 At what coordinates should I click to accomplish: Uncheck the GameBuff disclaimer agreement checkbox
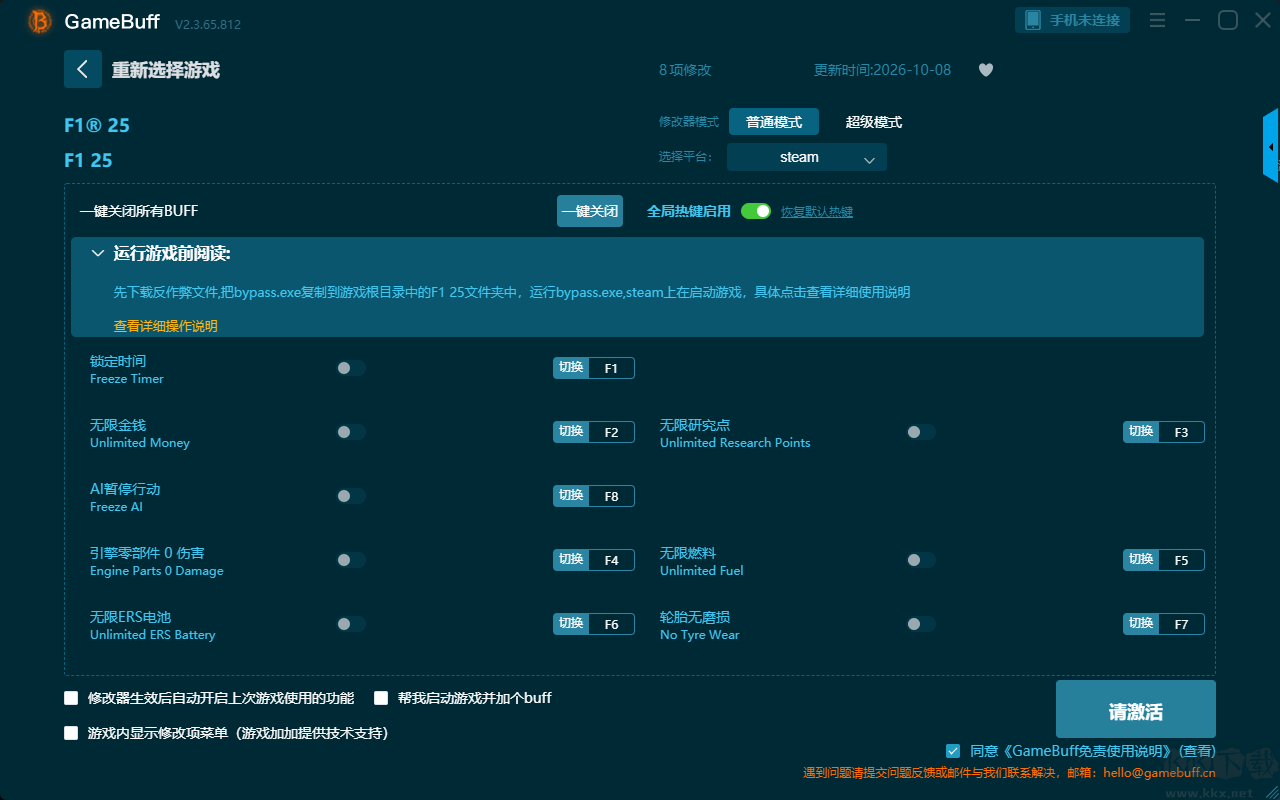(x=953, y=751)
